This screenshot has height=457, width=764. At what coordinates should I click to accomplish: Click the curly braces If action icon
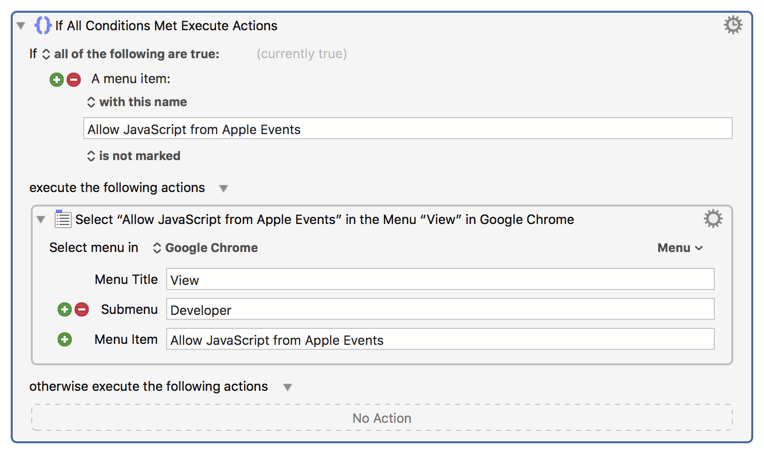coord(42,25)
